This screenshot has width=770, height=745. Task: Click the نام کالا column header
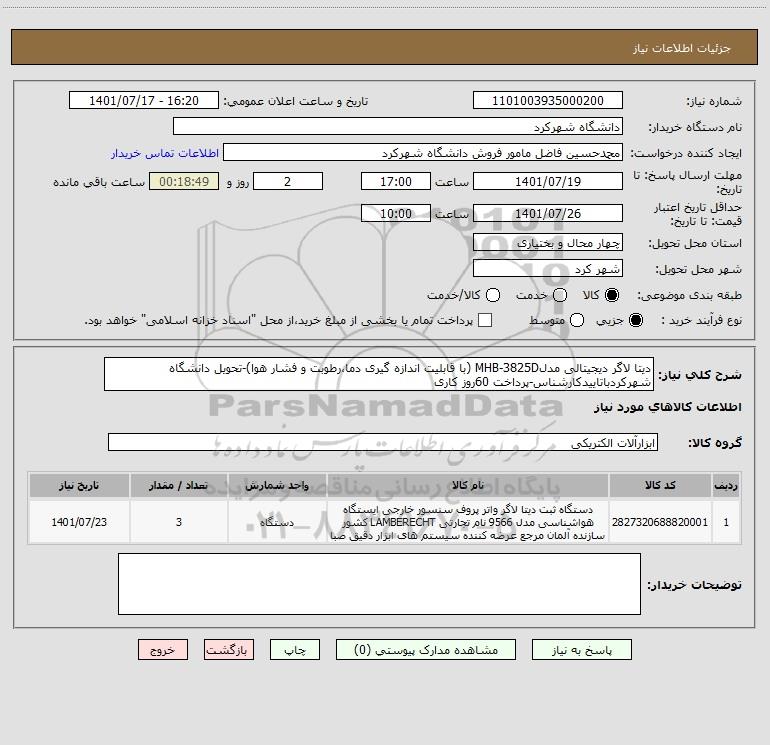click(x=468, y=485)
